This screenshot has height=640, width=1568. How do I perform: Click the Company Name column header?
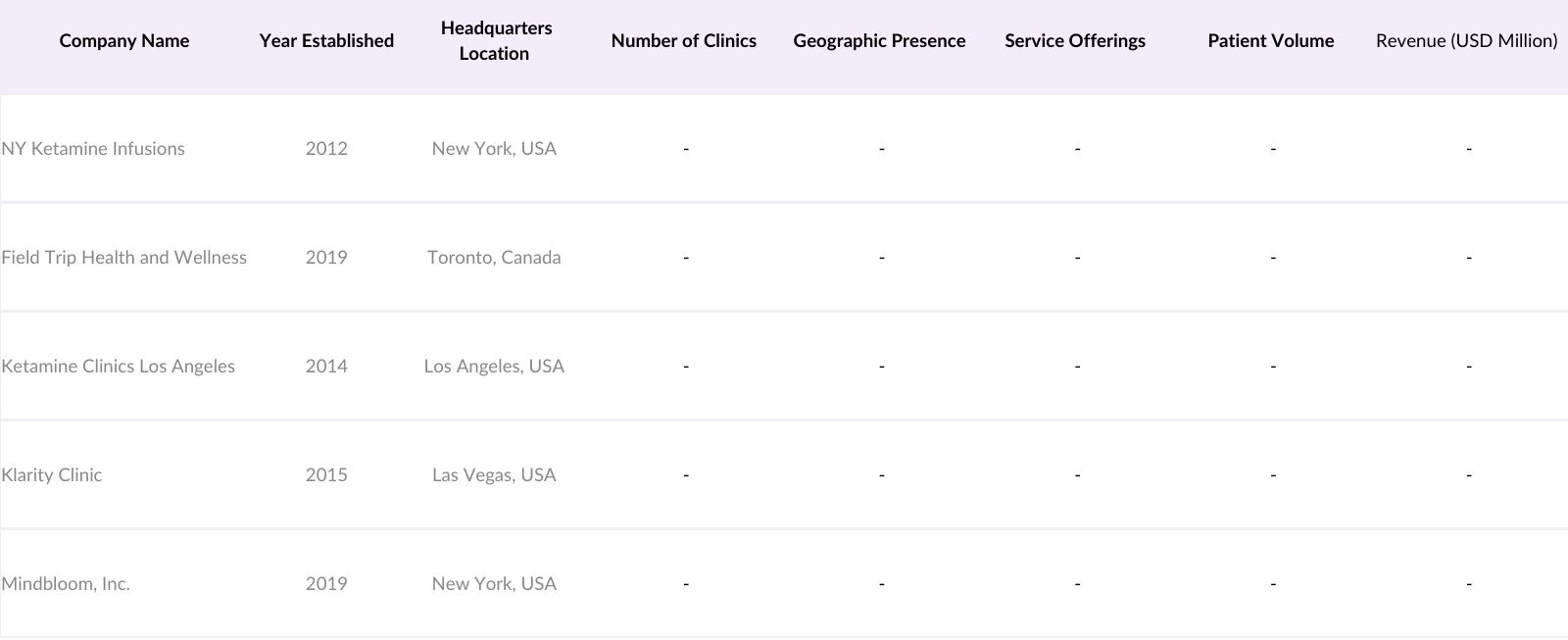(x=124, y=41)
